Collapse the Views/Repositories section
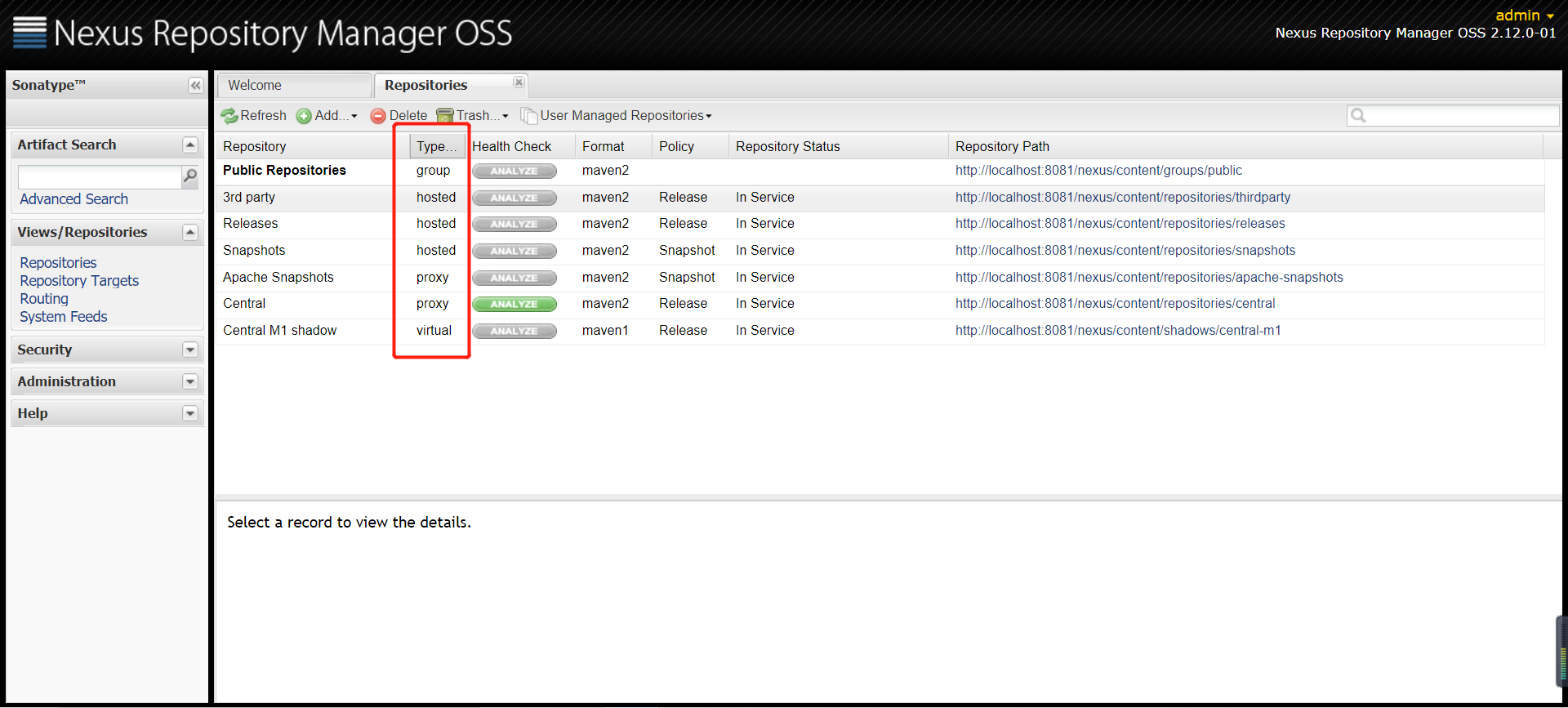 pos(190,232)
